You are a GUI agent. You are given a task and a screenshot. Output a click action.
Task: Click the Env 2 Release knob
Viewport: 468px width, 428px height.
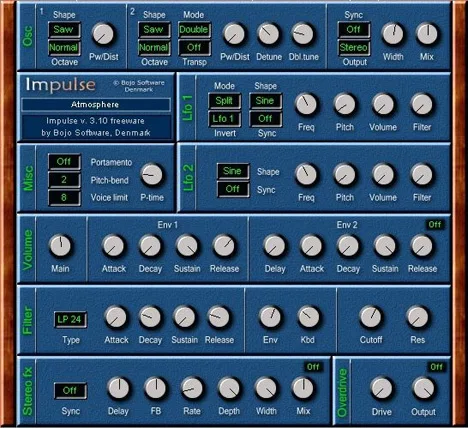422,246
